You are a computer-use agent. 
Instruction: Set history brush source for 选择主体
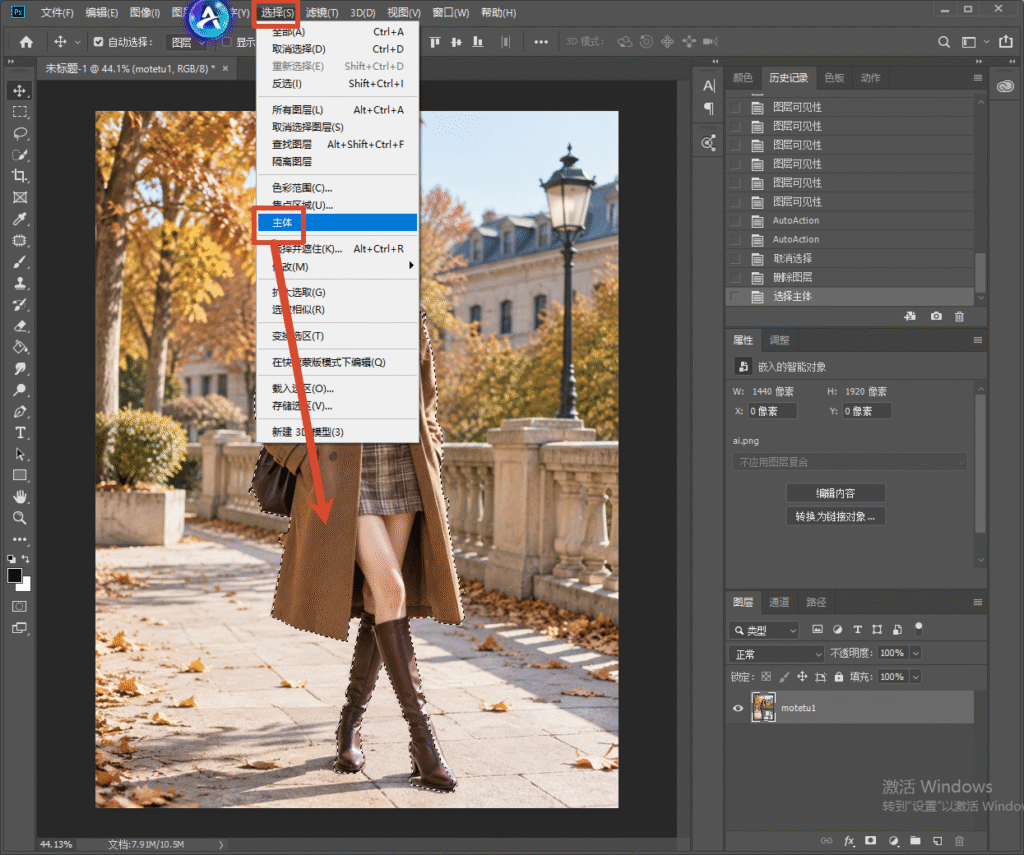click(735, 297)
